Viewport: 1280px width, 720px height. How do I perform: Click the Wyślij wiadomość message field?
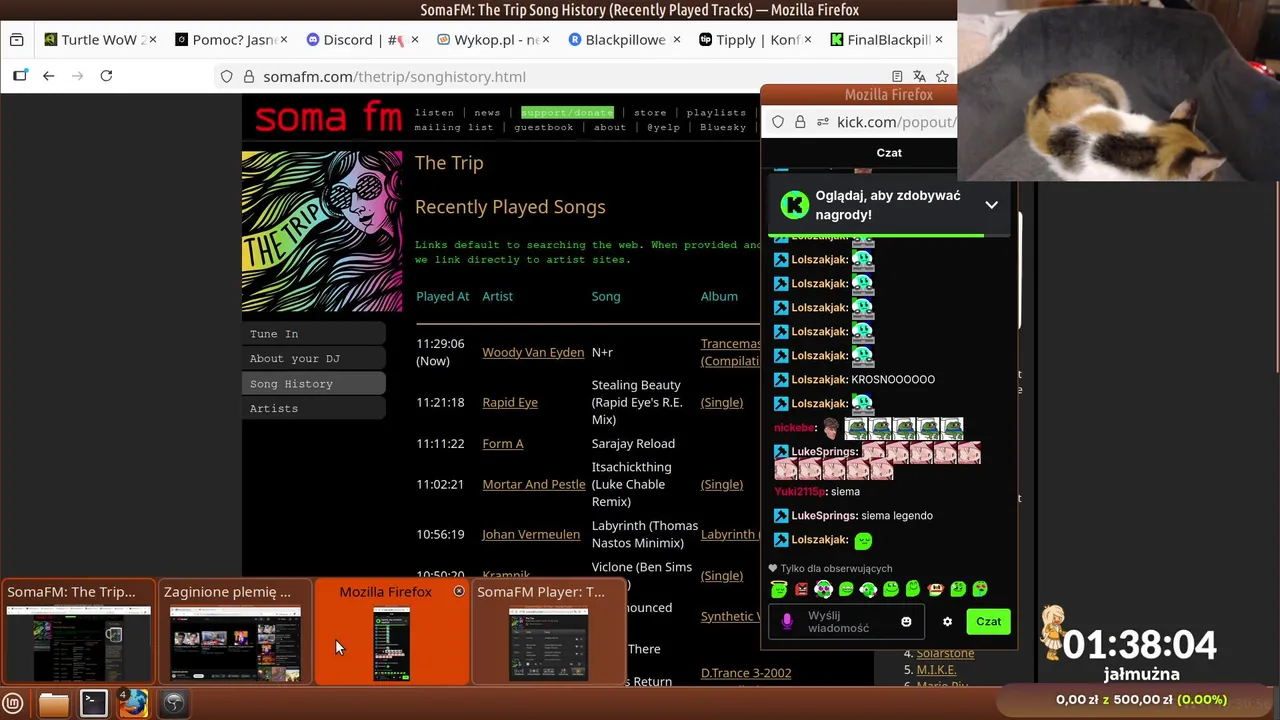(848, 621)
